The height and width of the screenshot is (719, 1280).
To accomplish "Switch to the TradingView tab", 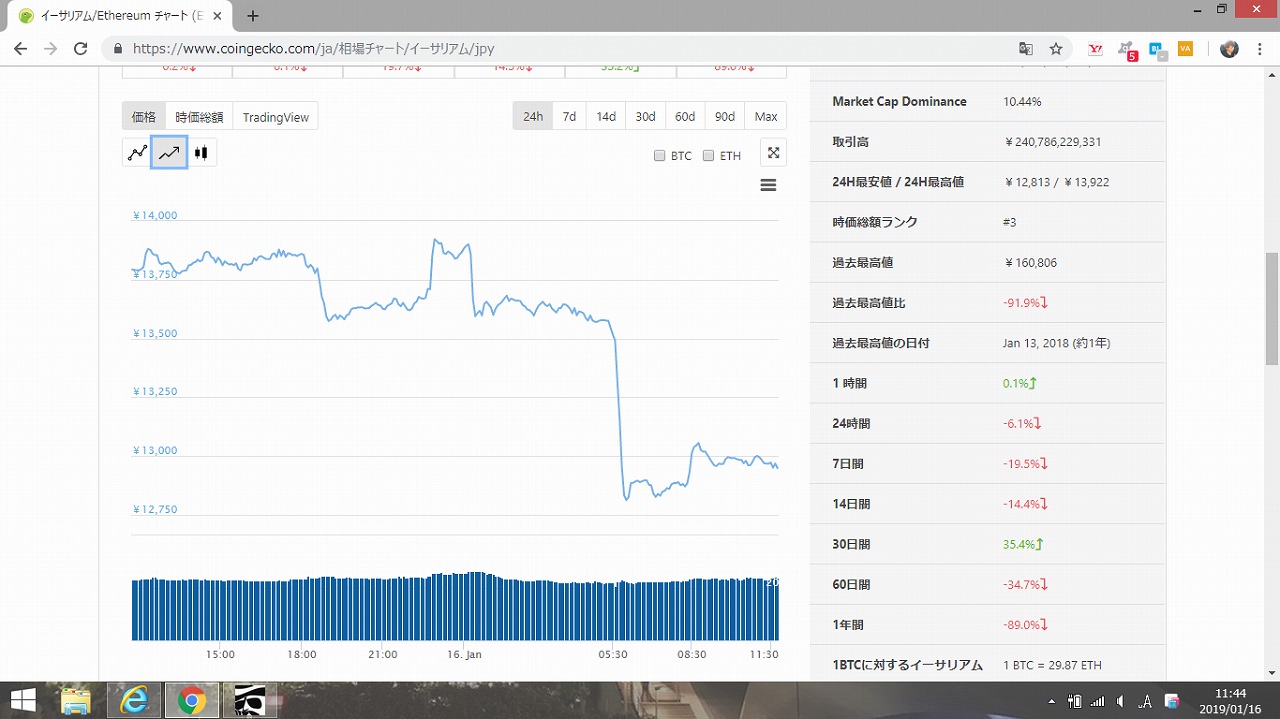I will click(275, 117).
